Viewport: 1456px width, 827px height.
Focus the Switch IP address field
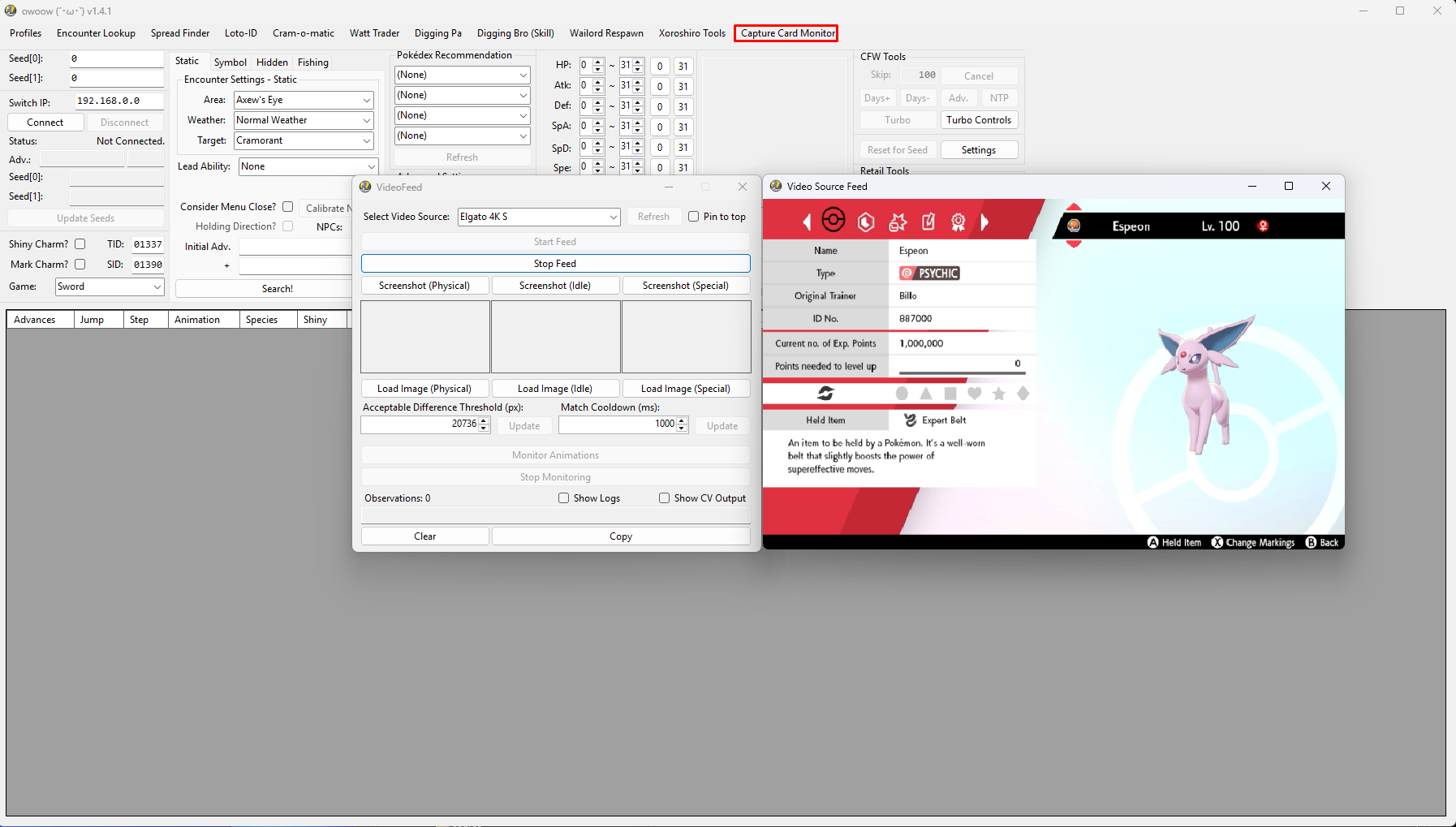coord(119,101)
